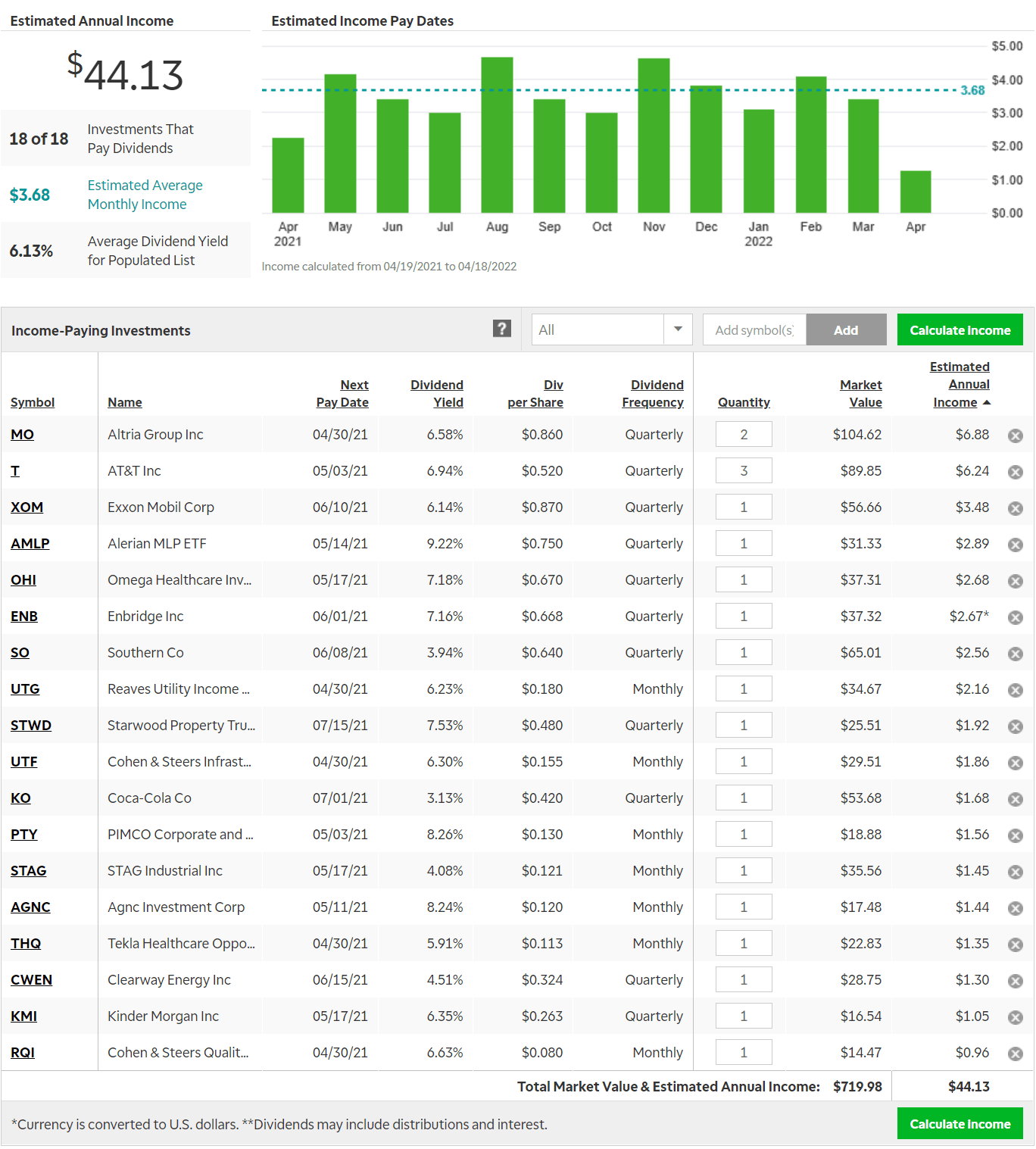The image size is (1036, 1149).
Task: Sort by Estimated Annual Income column
Action: coord(960,385)
